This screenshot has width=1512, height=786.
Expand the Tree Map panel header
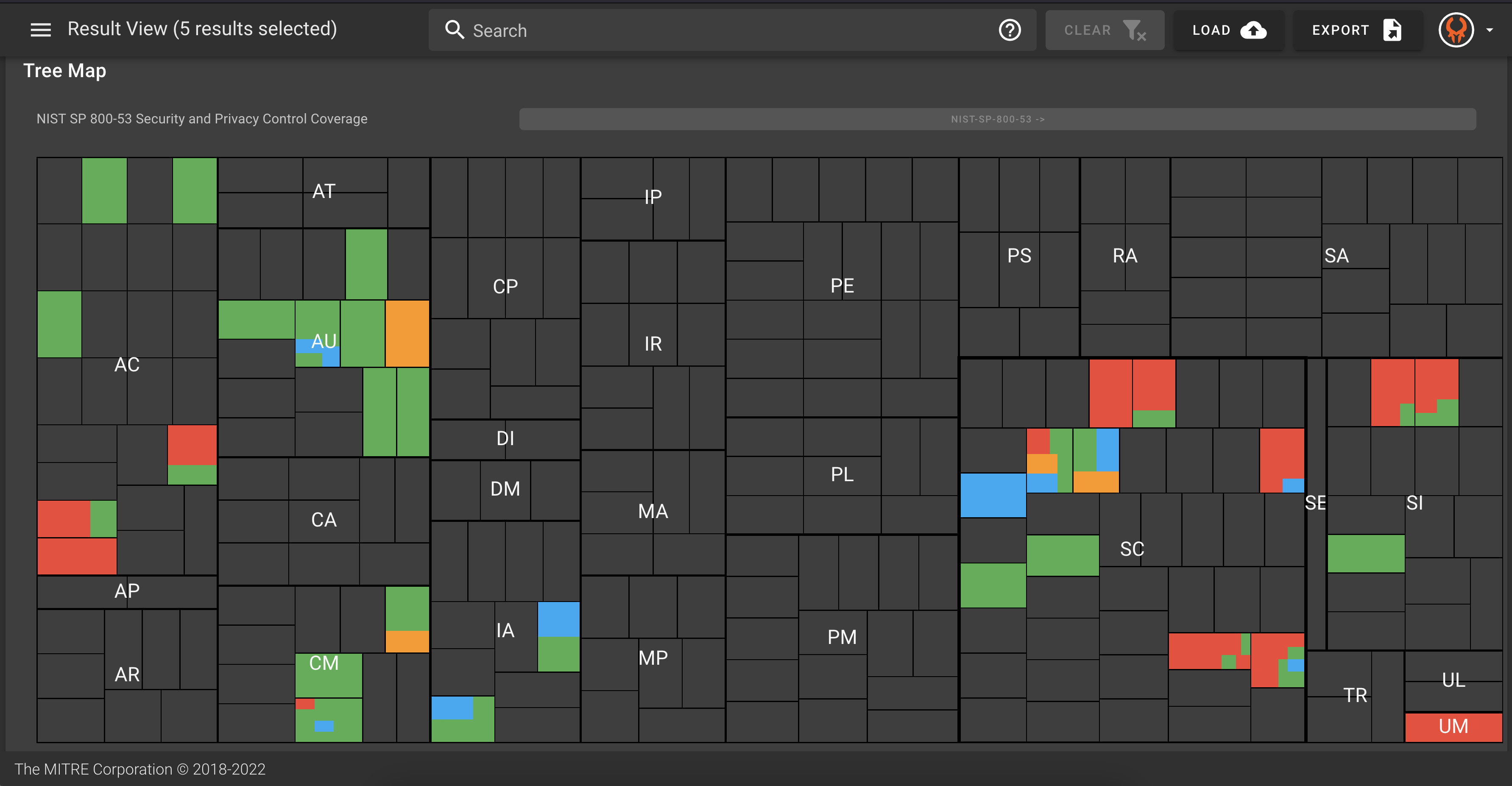[64, 70]
